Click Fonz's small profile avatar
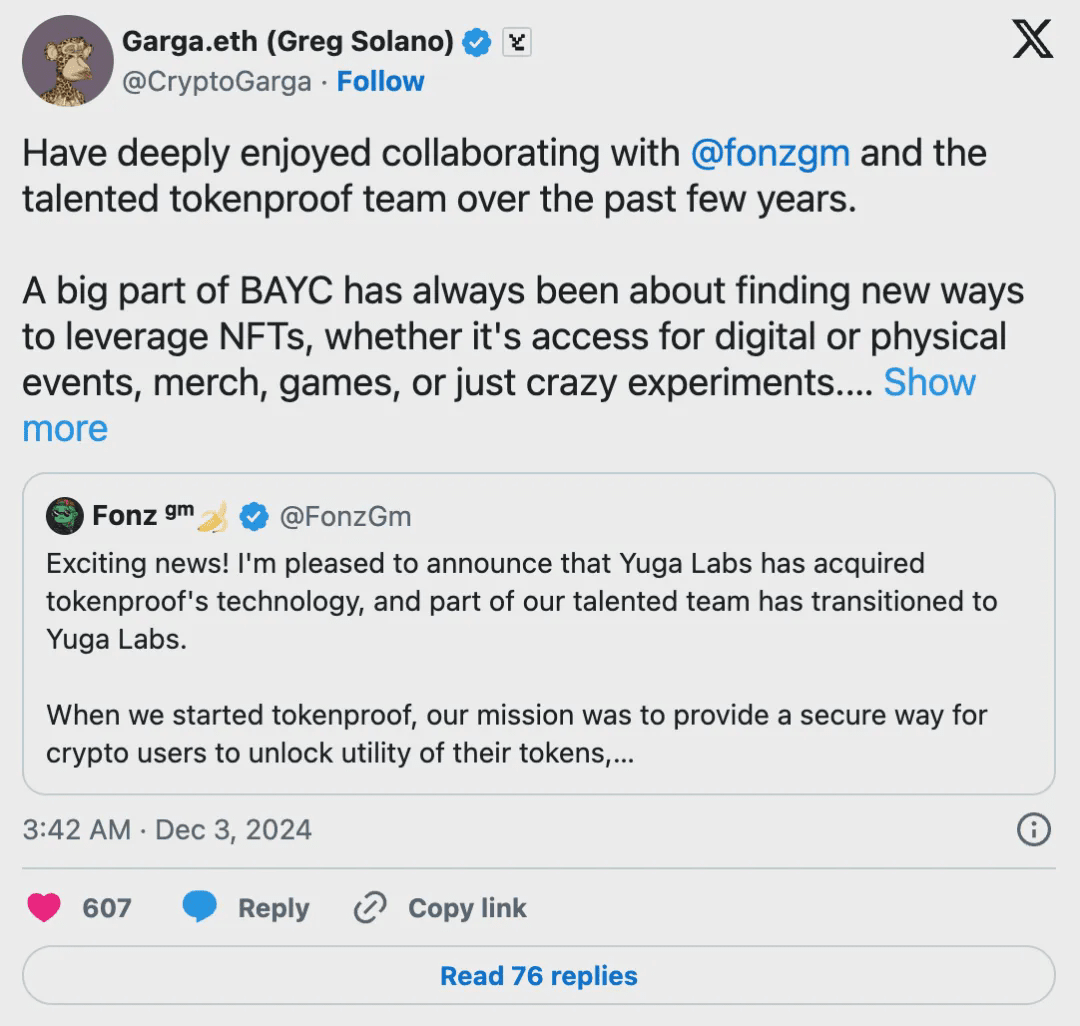Image resolution: width=1080 pixels, height=1026 pixels. pos(65,516)
